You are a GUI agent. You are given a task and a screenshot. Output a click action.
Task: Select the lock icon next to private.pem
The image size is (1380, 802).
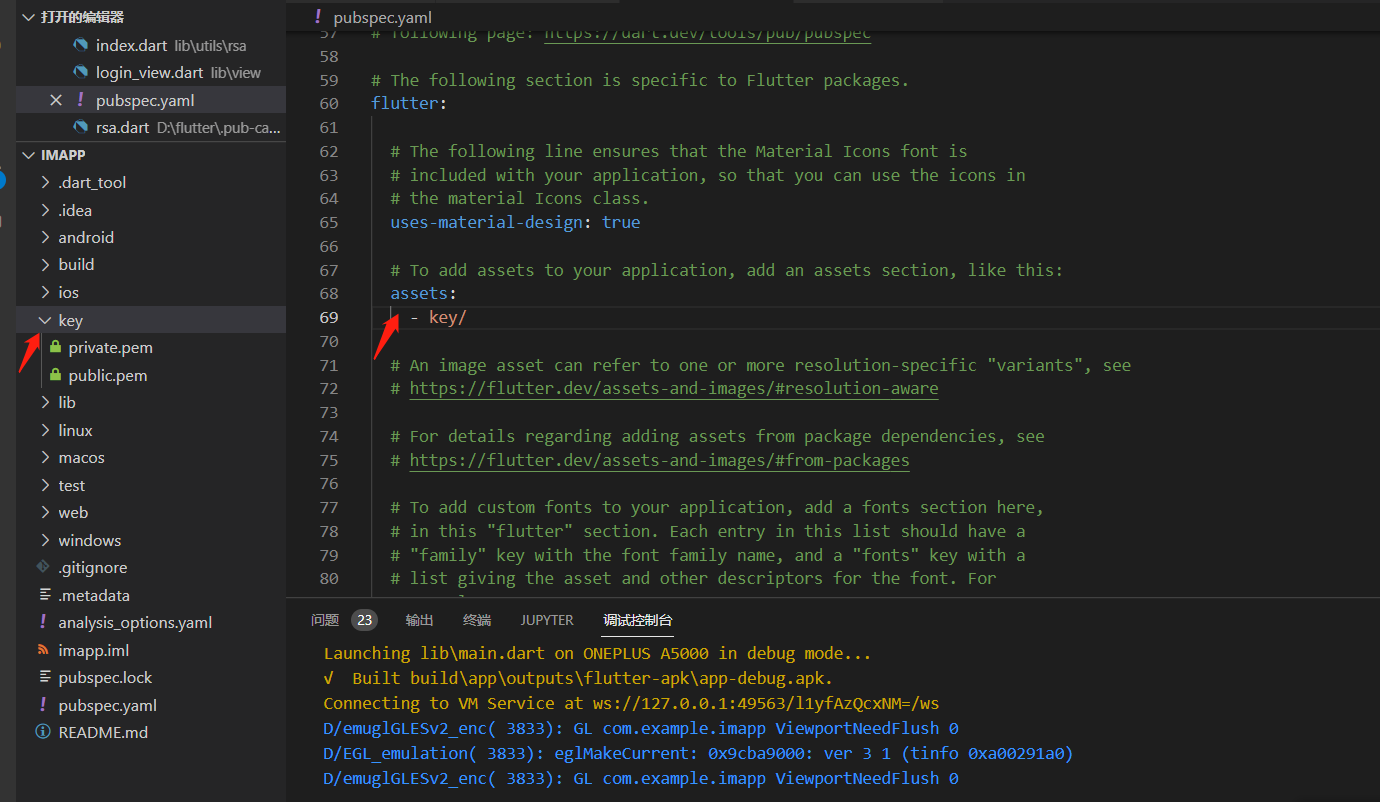[x=57, y=348]
